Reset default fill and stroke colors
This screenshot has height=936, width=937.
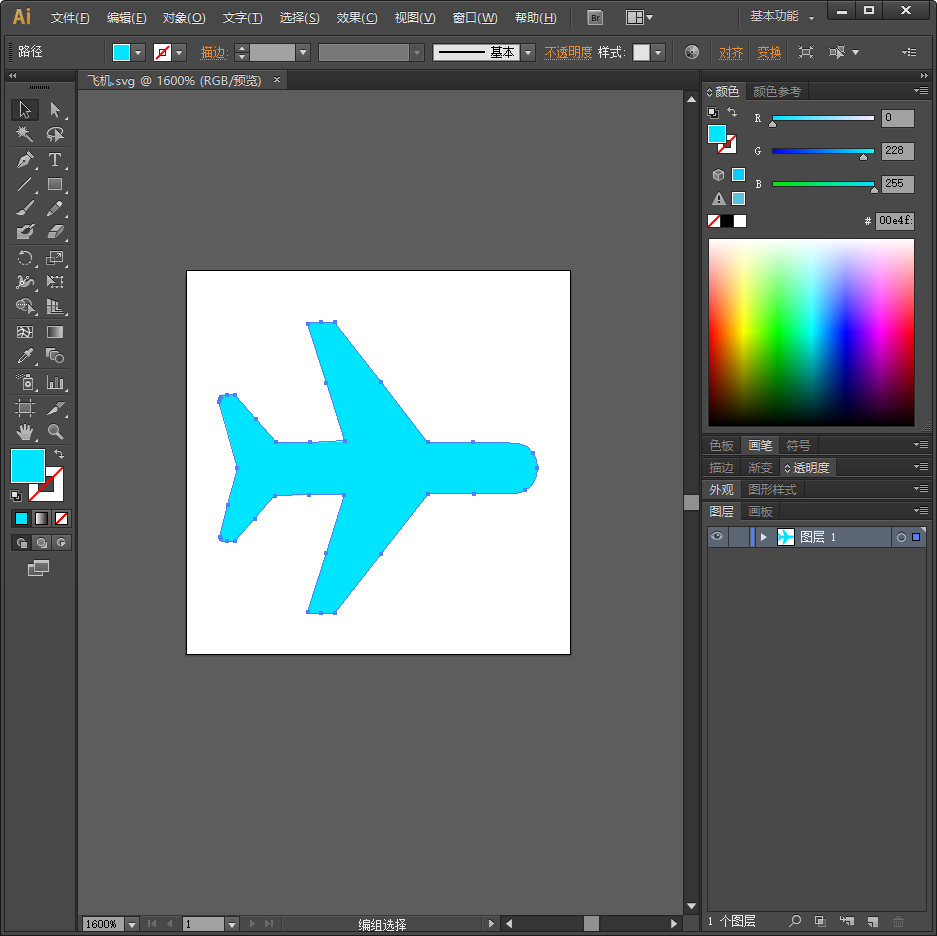[x=16, y=495]
